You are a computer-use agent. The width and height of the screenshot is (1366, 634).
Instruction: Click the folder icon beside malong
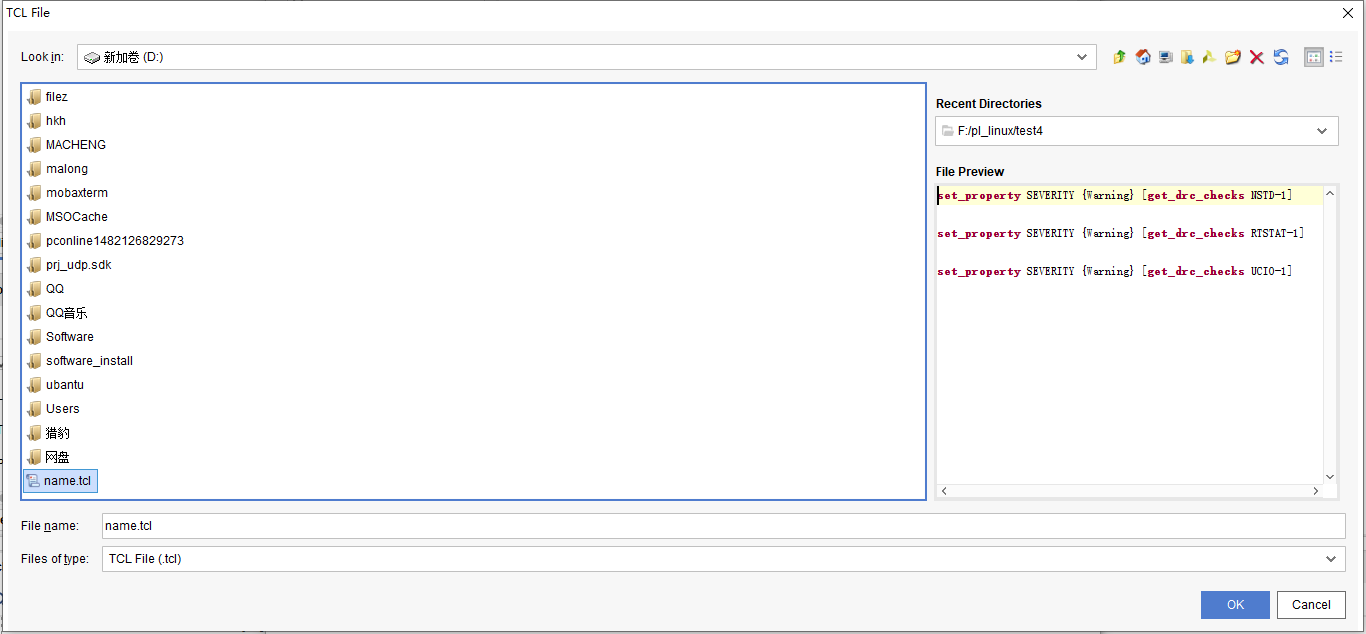coord(34,169)
